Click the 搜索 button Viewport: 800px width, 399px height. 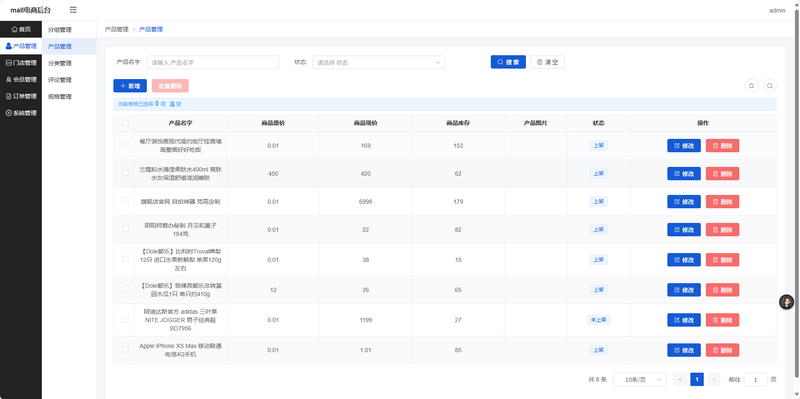pyautogui.click(x=508, y=62)
